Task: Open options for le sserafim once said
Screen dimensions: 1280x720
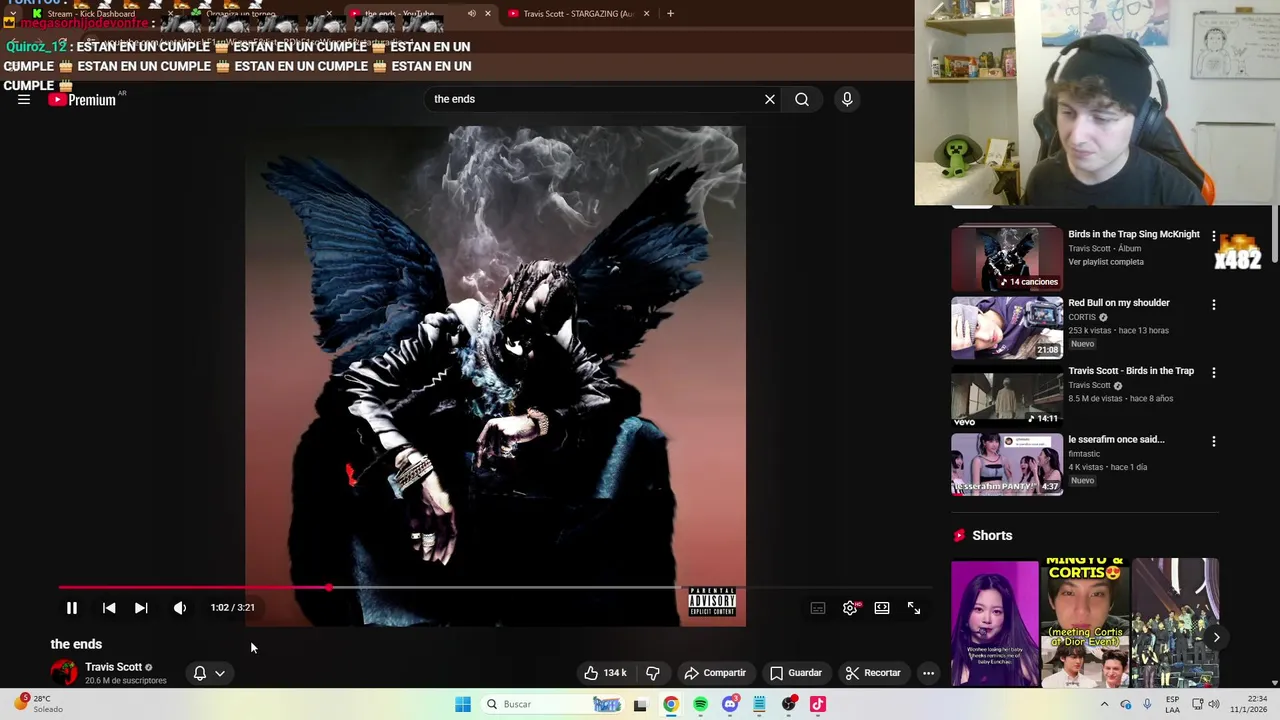Action: point(1214,441)
